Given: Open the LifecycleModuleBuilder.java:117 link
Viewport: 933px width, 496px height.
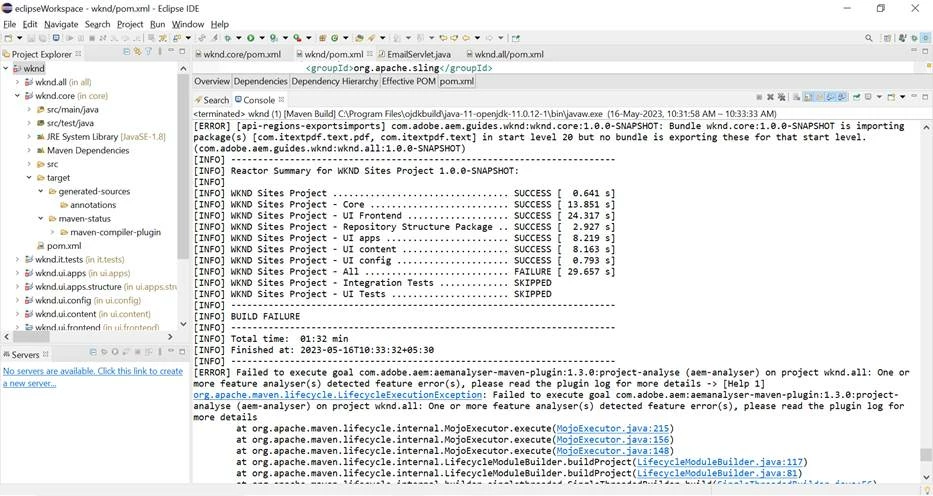Looking at the screenshot, I should (x=720, y=462).
